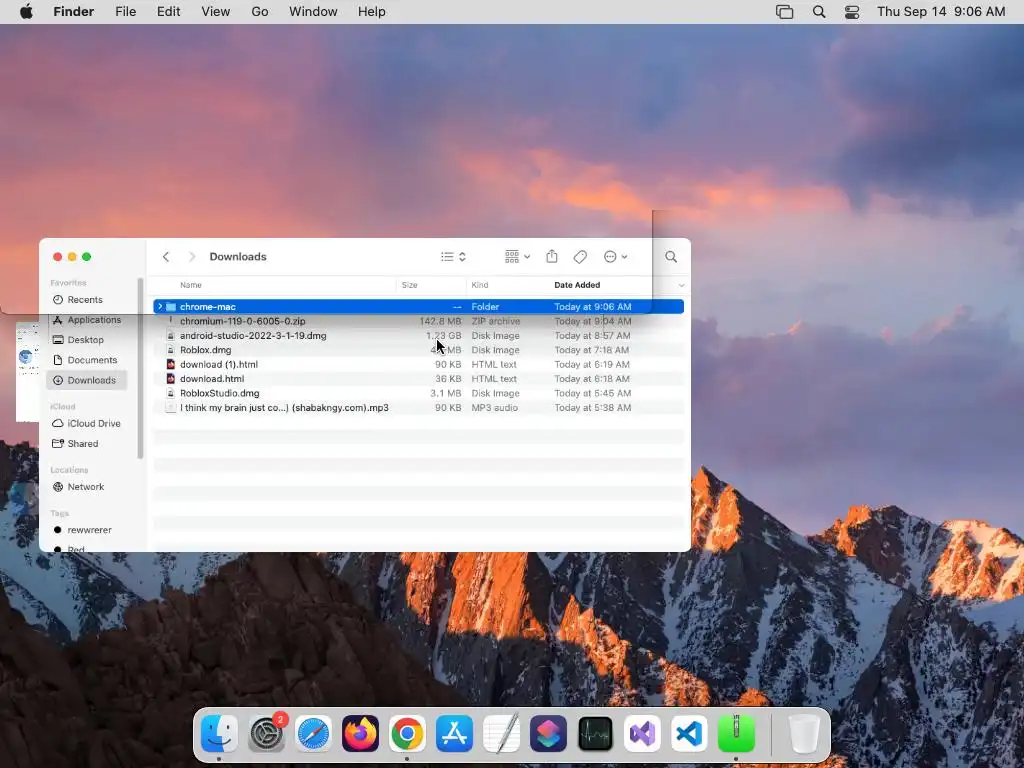The height and width of the screenshot is (768, 1024).
Task: Select download.html file
Action: coord(419,378)
